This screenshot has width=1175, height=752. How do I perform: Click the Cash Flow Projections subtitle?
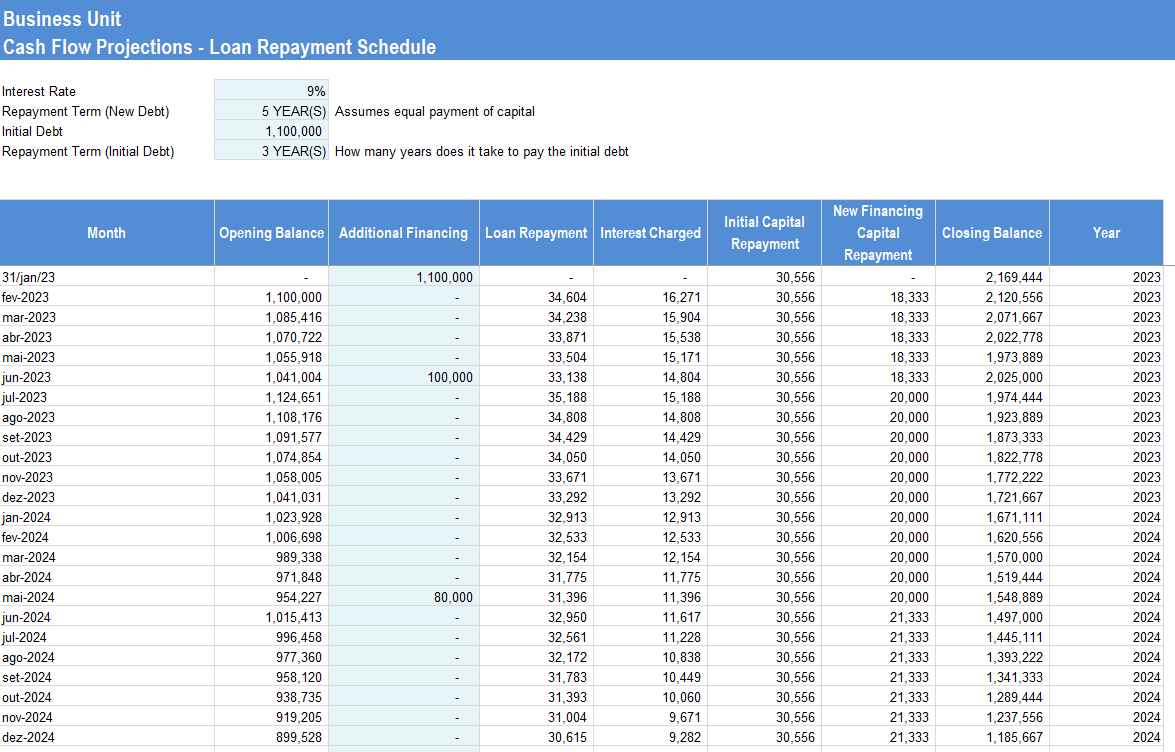(x=219, y=47)
